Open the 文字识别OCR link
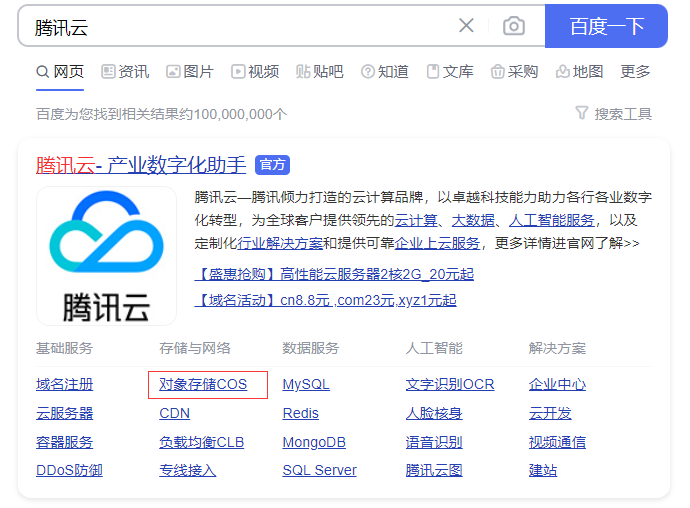The height and width of the screenshot is (508, 690). click(450, 384)
